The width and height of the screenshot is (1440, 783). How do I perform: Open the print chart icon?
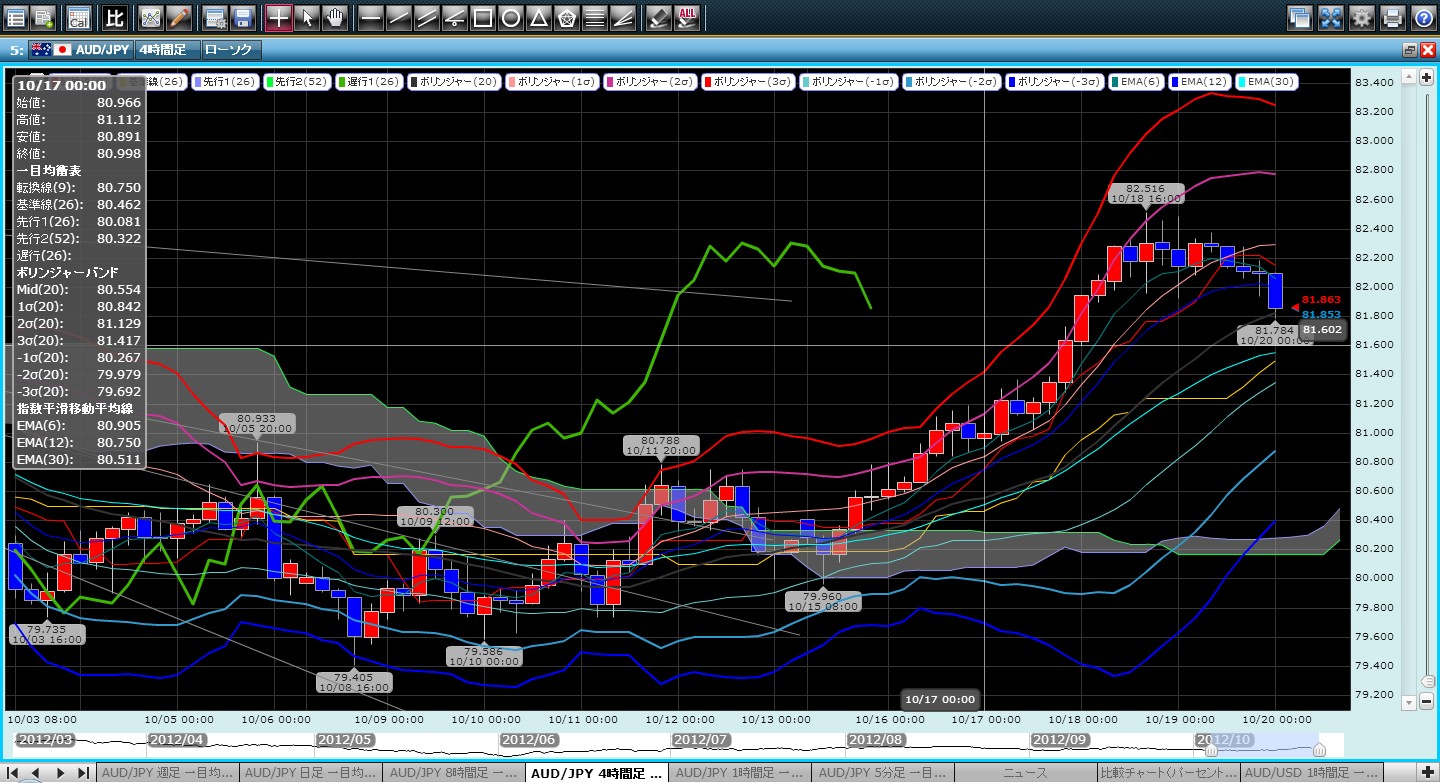(1392, 17)
